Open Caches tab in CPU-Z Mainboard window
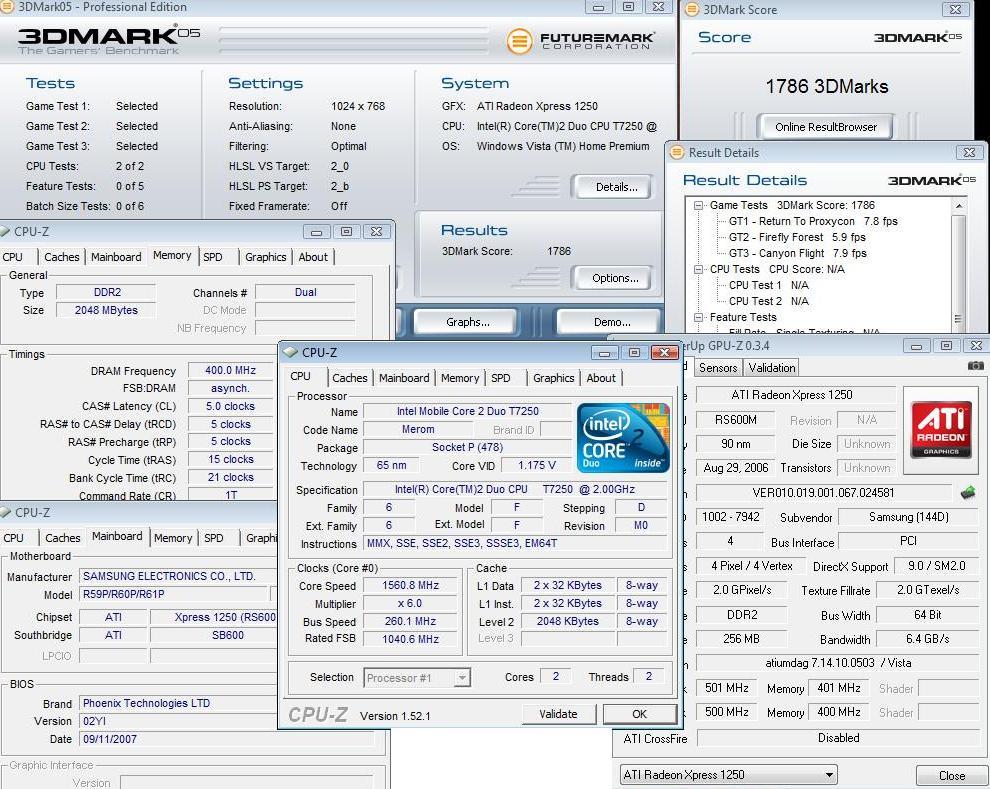The height and width of the screenshot is (789, 990). tap(63, 538)
